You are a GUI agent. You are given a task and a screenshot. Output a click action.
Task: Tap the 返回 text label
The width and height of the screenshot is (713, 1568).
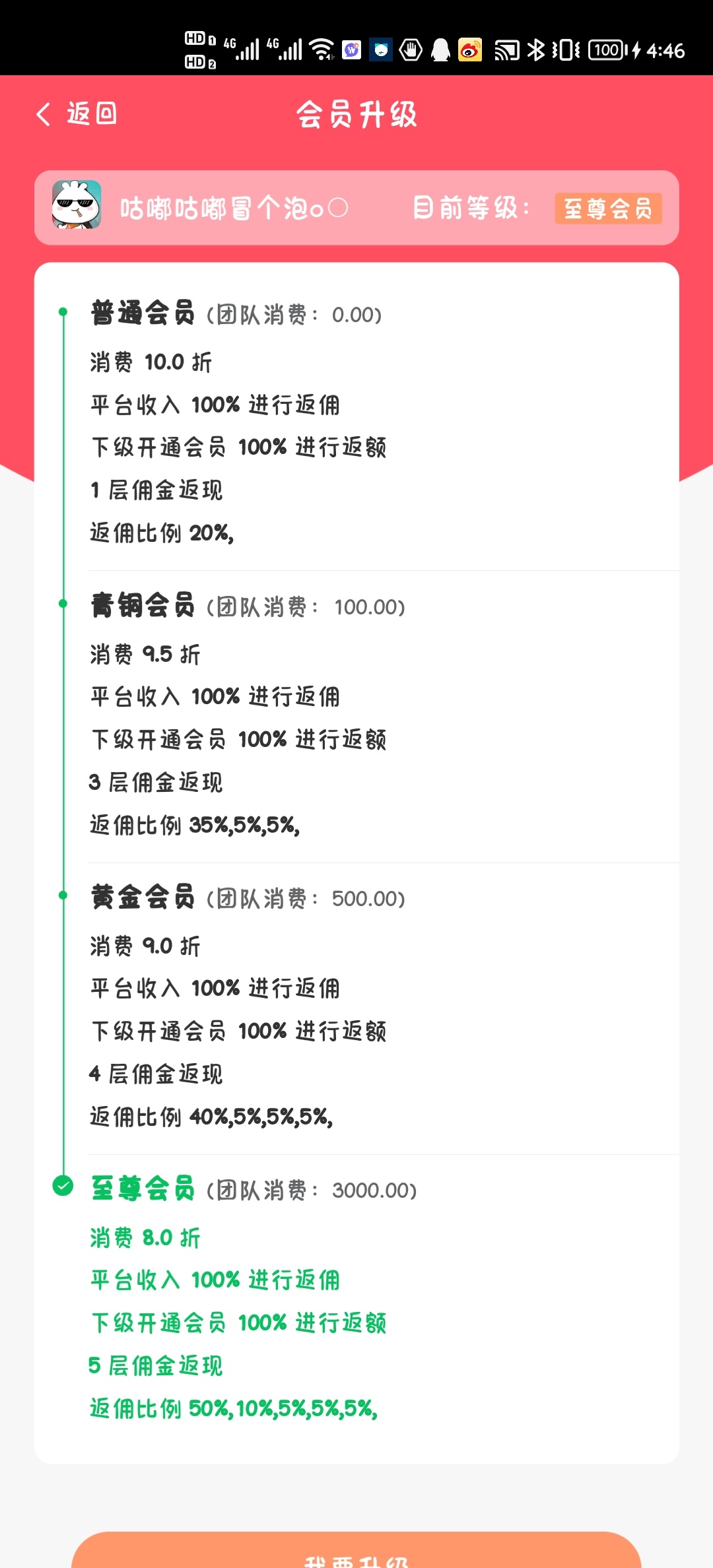coord(92,114)
